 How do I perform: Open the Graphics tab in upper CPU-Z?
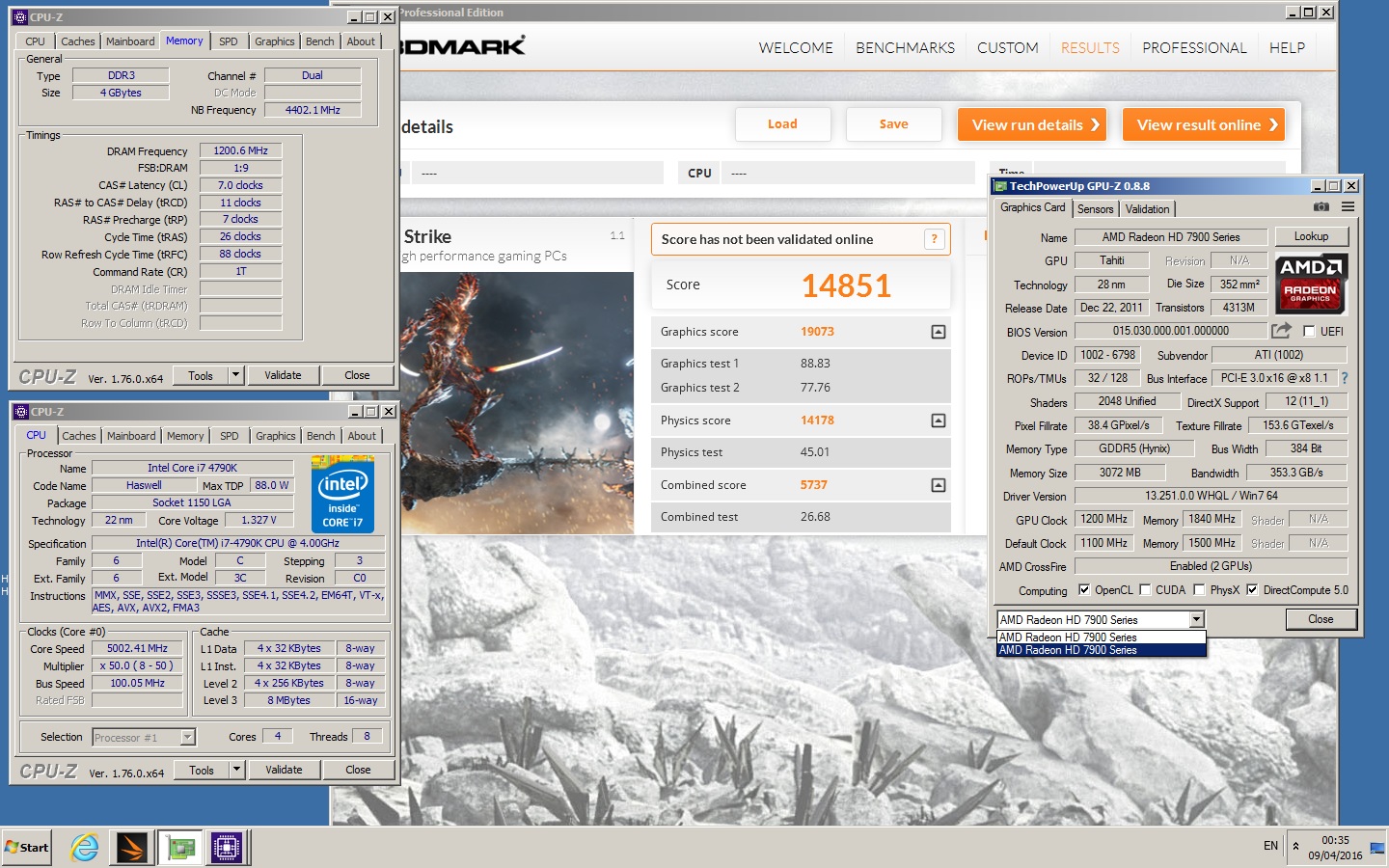pos(274,41)
